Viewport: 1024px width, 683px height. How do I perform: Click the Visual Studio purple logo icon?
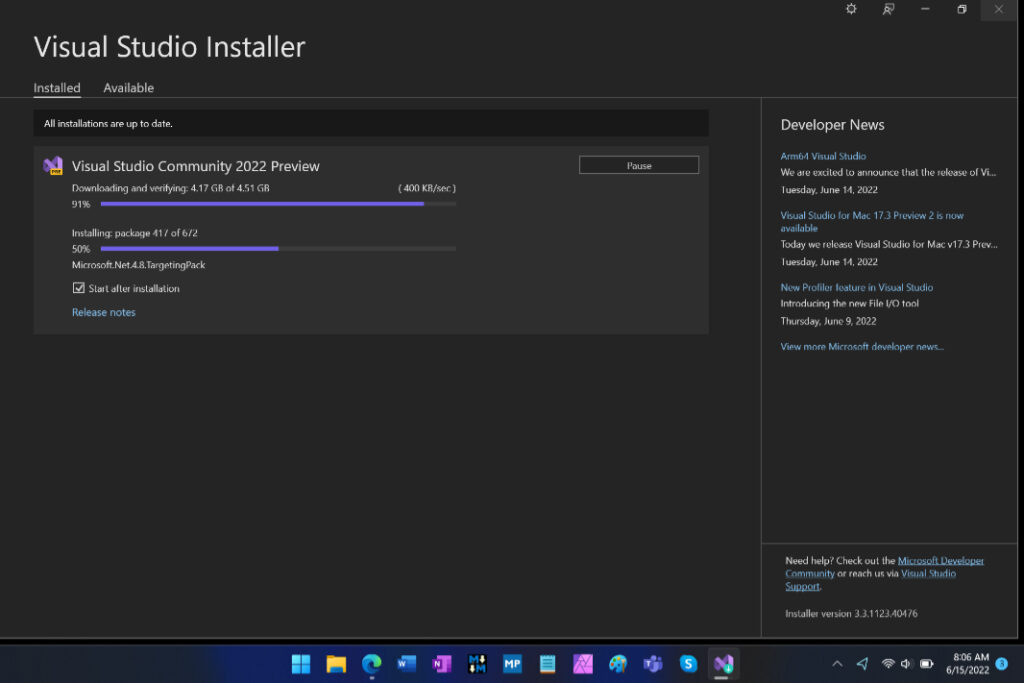[52, 166]
